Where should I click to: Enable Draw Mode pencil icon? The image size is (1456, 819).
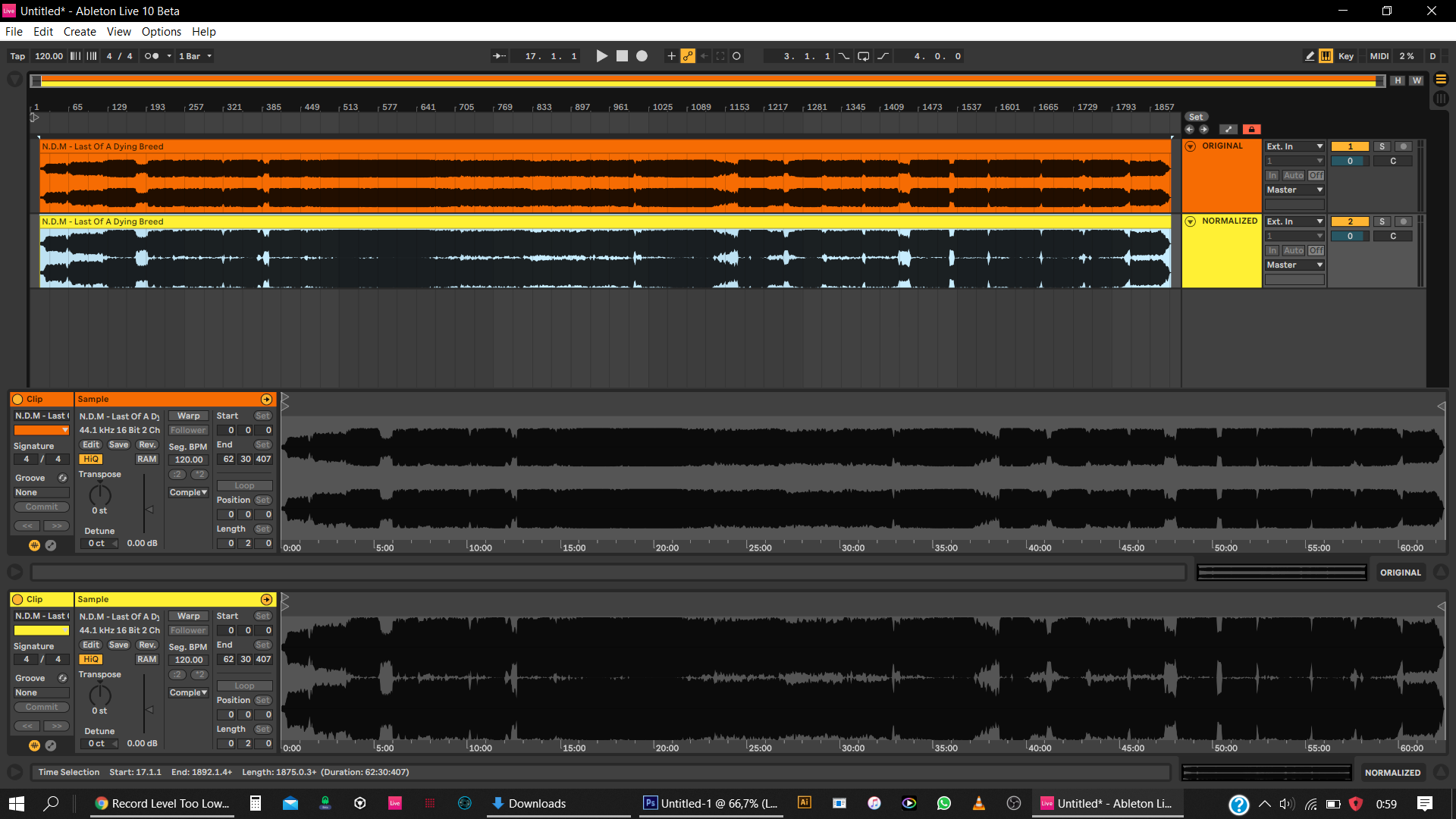[x=1310, y=56]
